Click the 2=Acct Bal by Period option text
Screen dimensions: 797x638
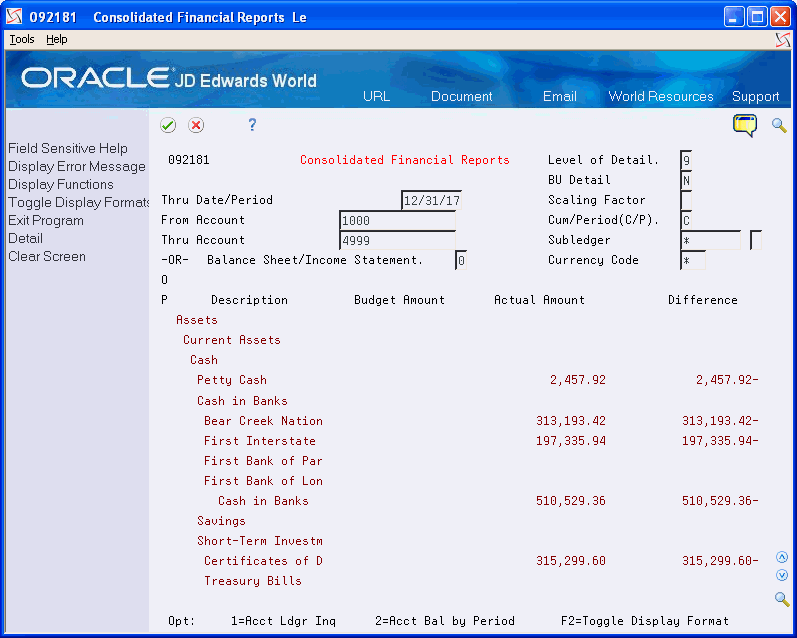click(445, 621)
